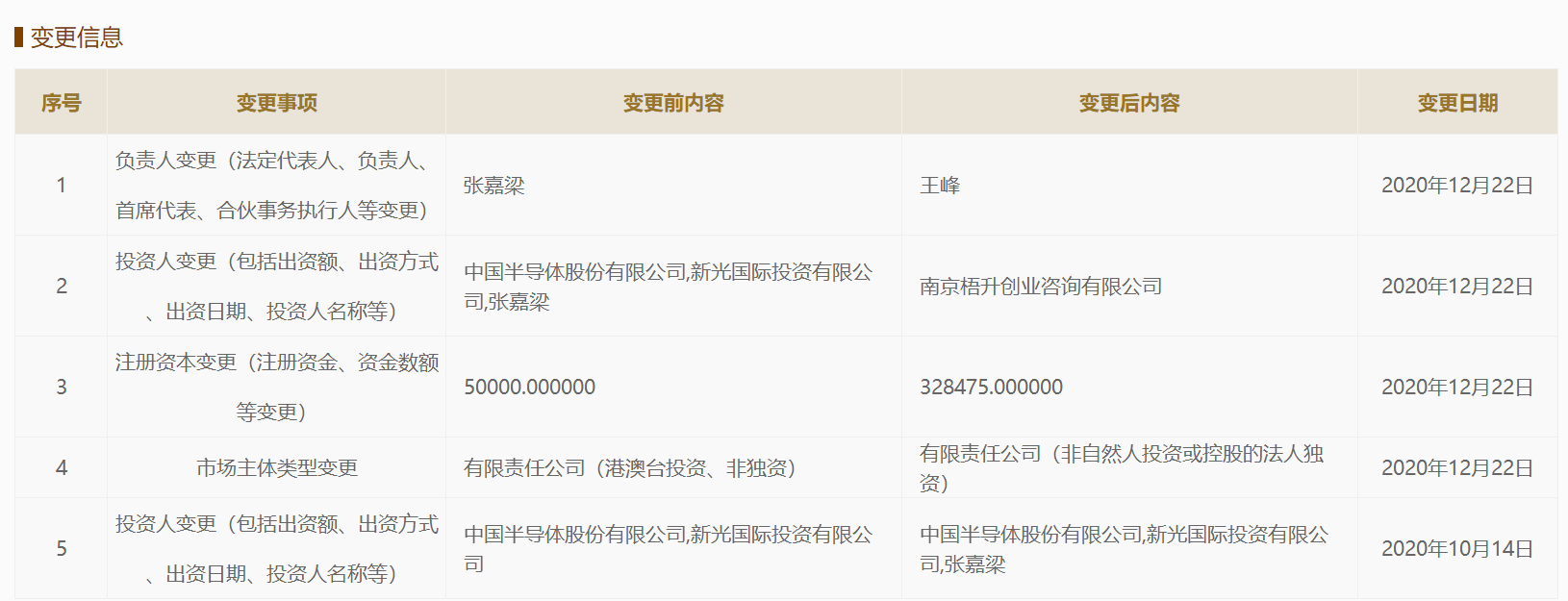Select the 负责人变更 item cell
The height and width of the screenshot is (601, 1568).
point(277,186)
